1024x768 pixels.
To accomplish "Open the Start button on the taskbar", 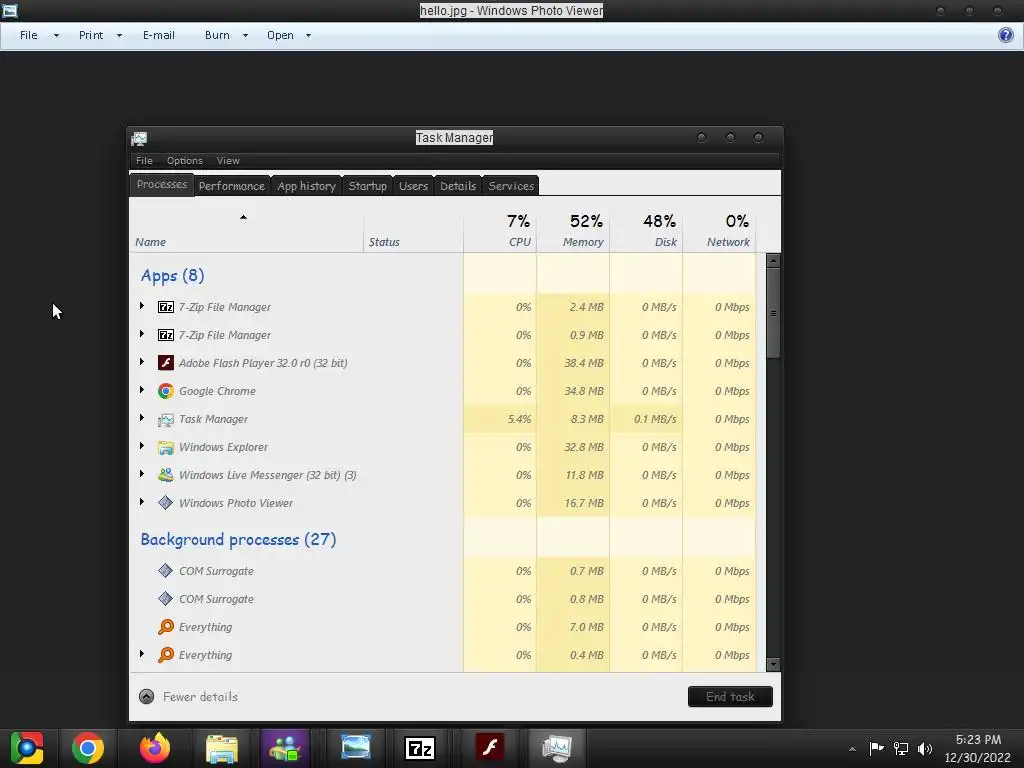I will pos(27,748).
